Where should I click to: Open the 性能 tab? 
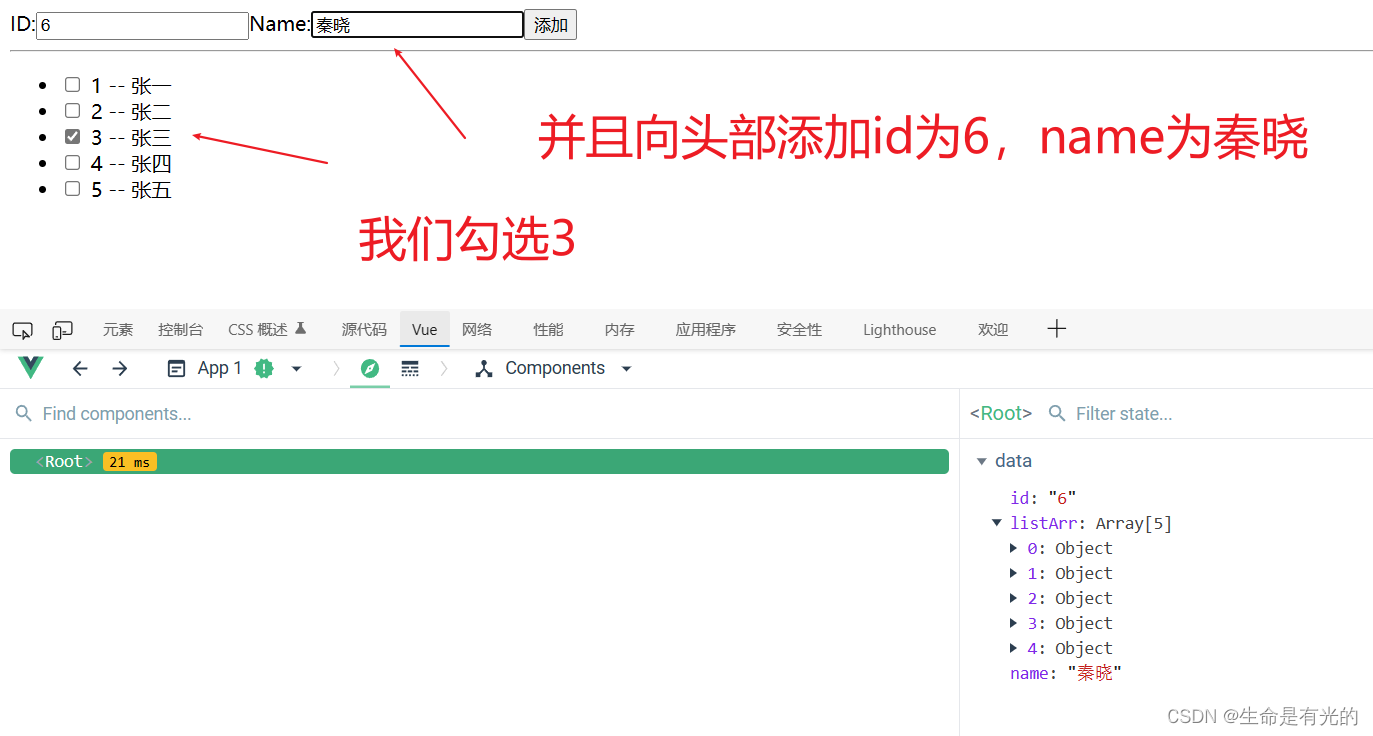[x=548, y=330]
